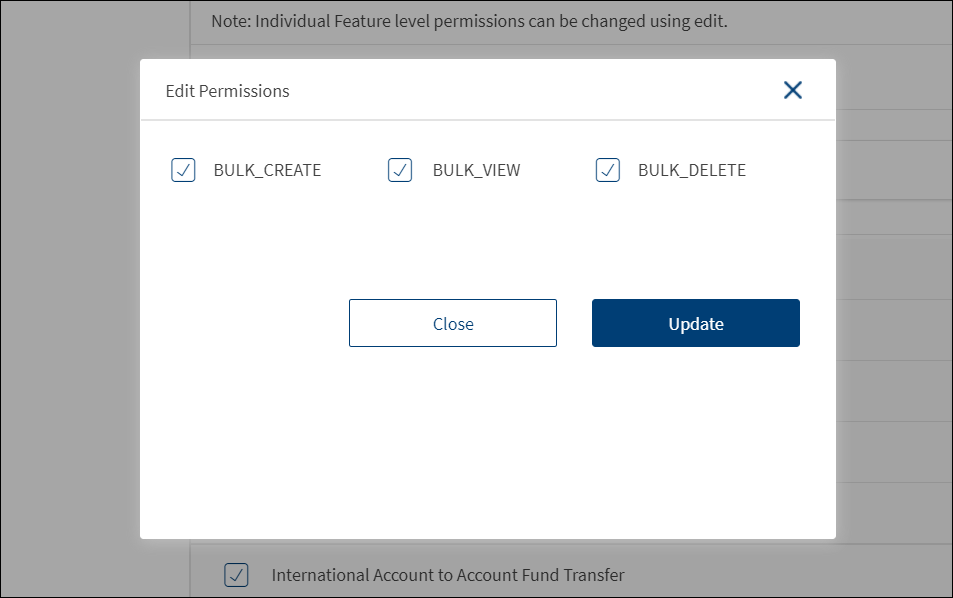Click the empty white area below the Close button
The width and height of the screenshot is (953, 598).
(452, 430)
